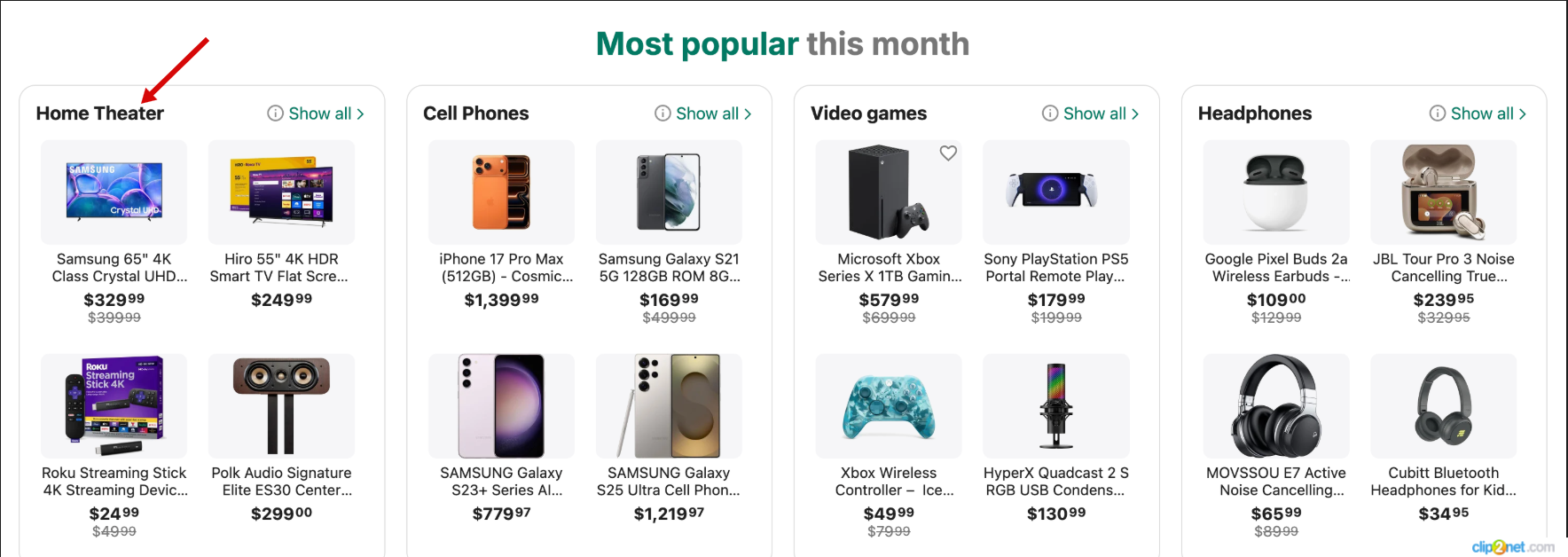This screenshot has height=557, width=1568.
Task: Select the iPhone 17 Pro Max product image
Action: click(501, 192)
